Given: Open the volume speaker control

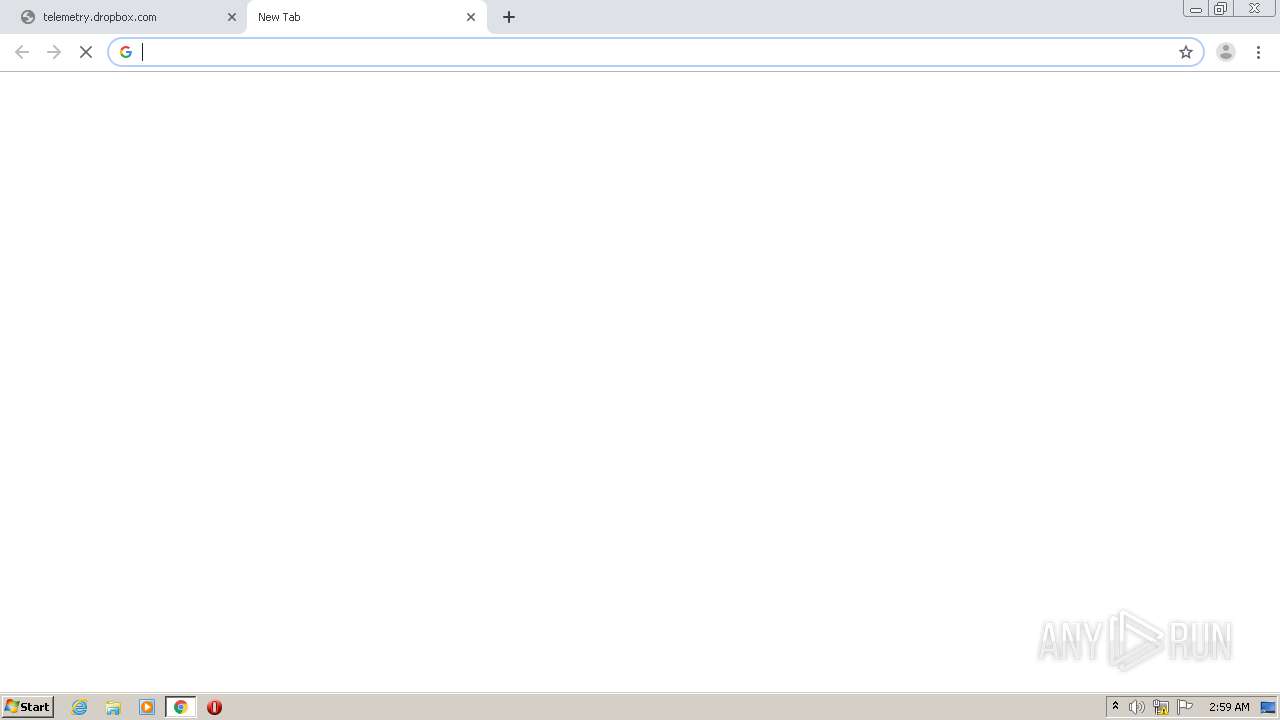Looking at the screenshot, I should (x=1137, y=707).
